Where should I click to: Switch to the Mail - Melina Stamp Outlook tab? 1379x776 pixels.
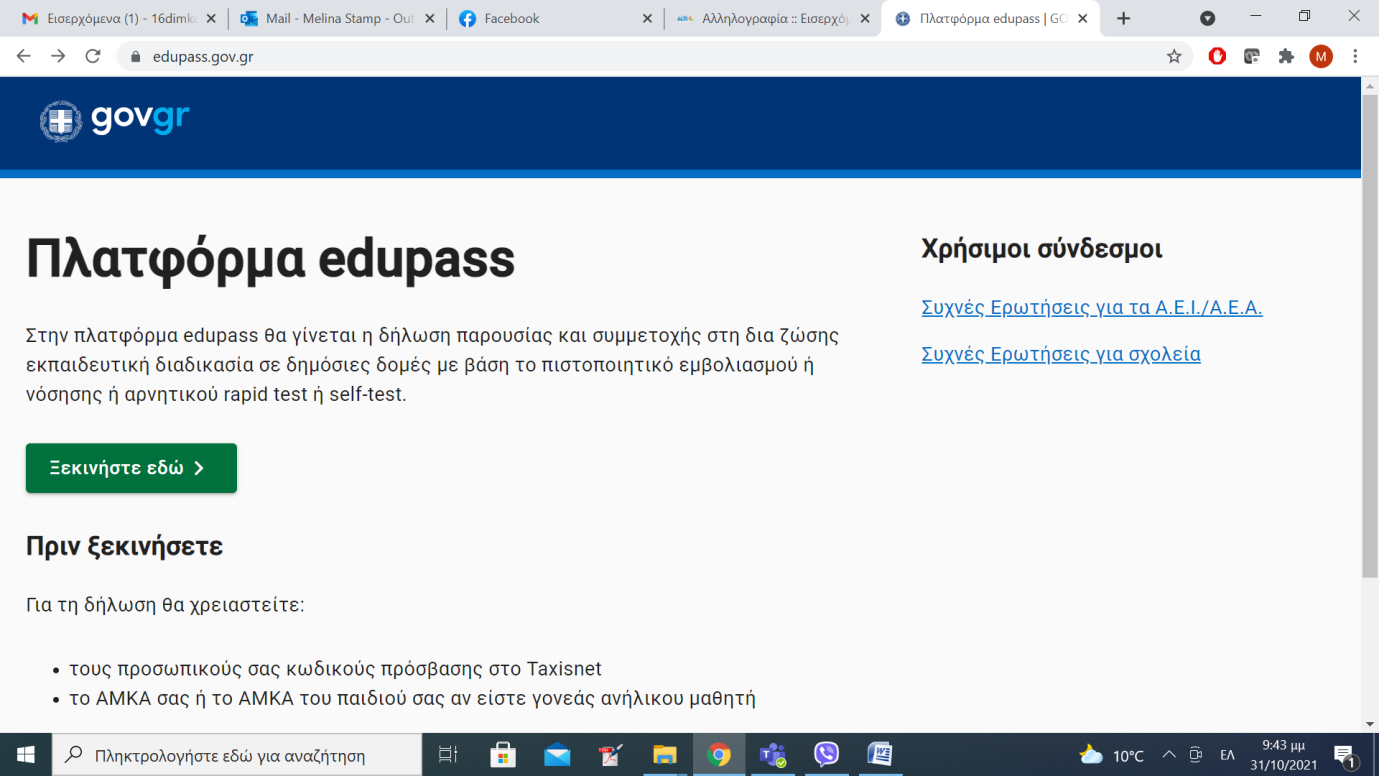tap(336, 19)
